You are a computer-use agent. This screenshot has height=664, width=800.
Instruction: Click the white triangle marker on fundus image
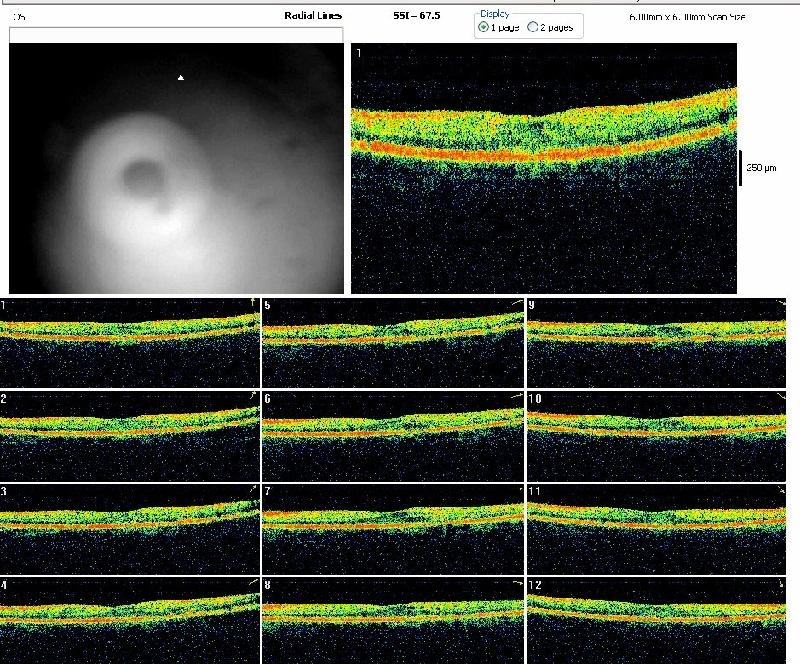180,77
